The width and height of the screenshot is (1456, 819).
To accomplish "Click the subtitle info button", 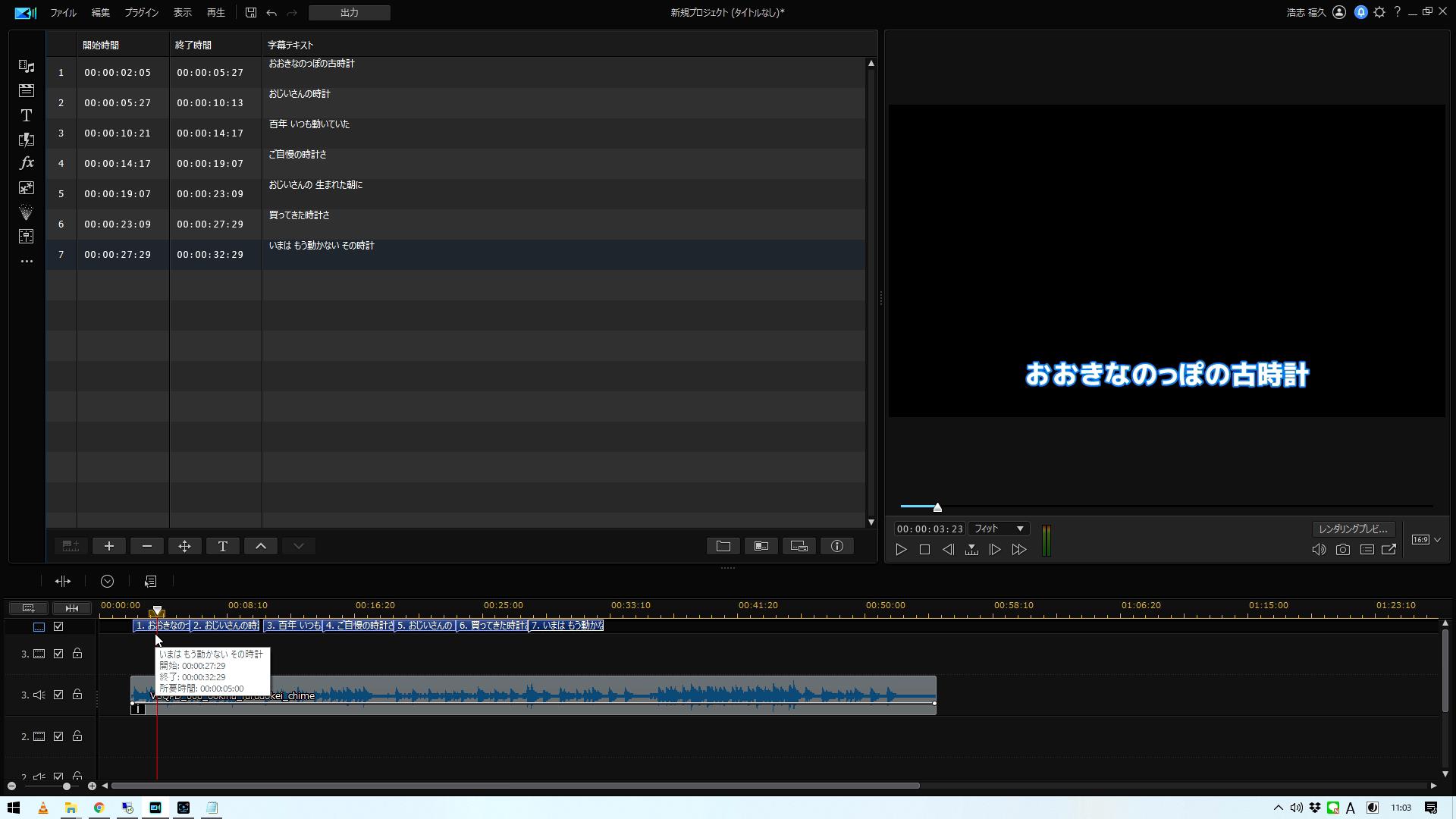I will [837, 546].
